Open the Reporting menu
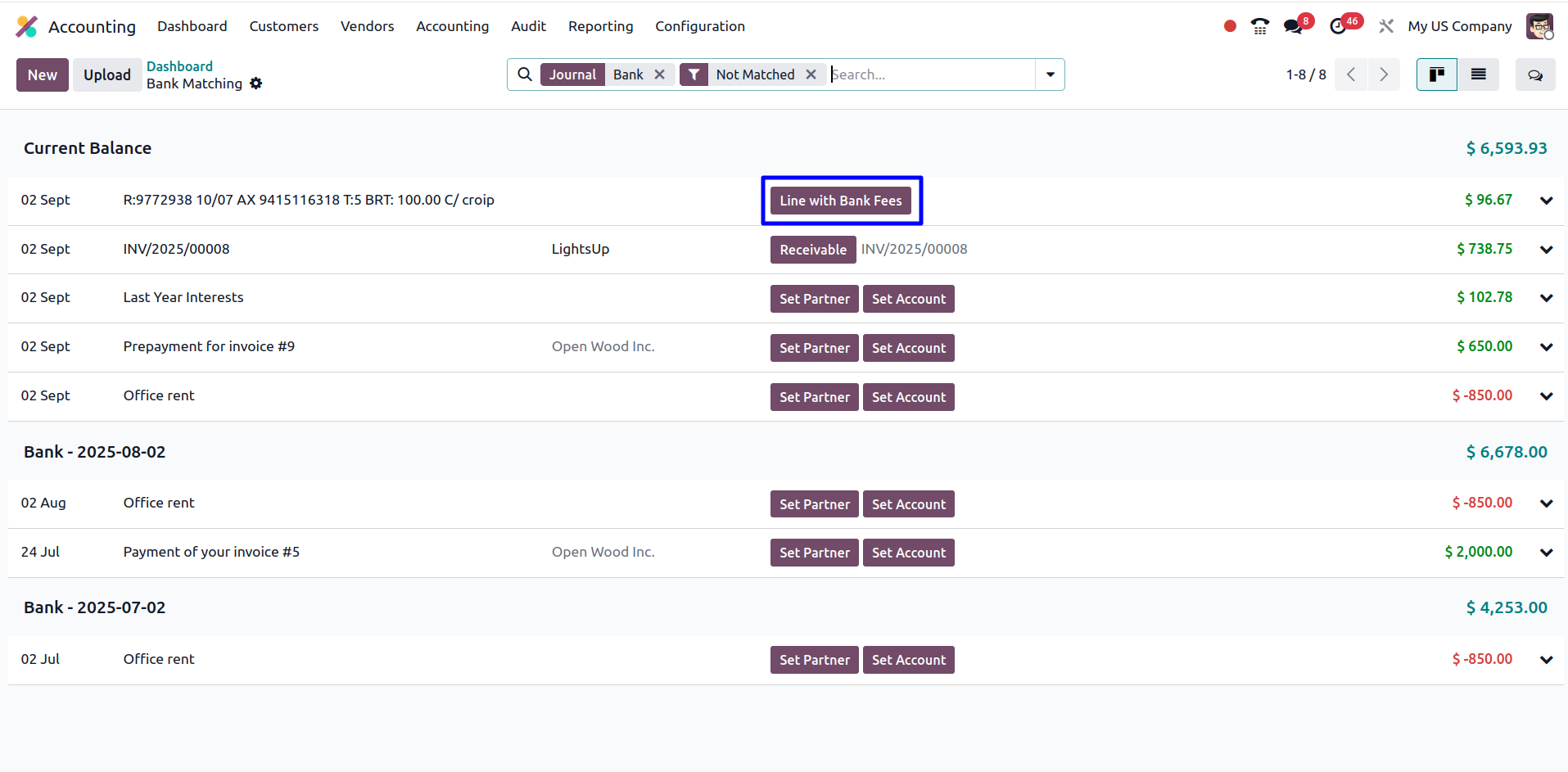 pos(600,26)
